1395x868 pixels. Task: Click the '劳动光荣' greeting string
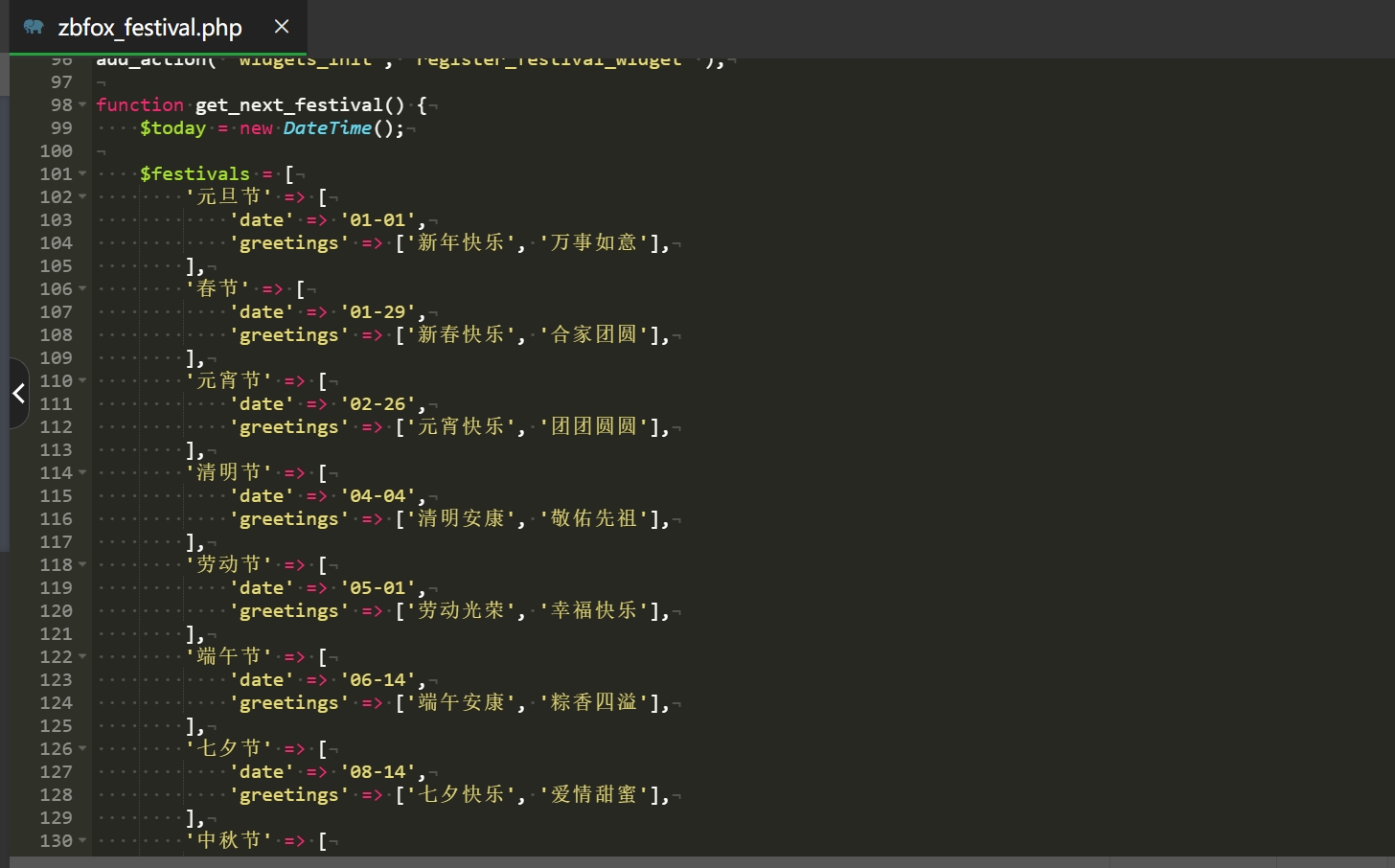pyautogui.click(x=461, y=610)
